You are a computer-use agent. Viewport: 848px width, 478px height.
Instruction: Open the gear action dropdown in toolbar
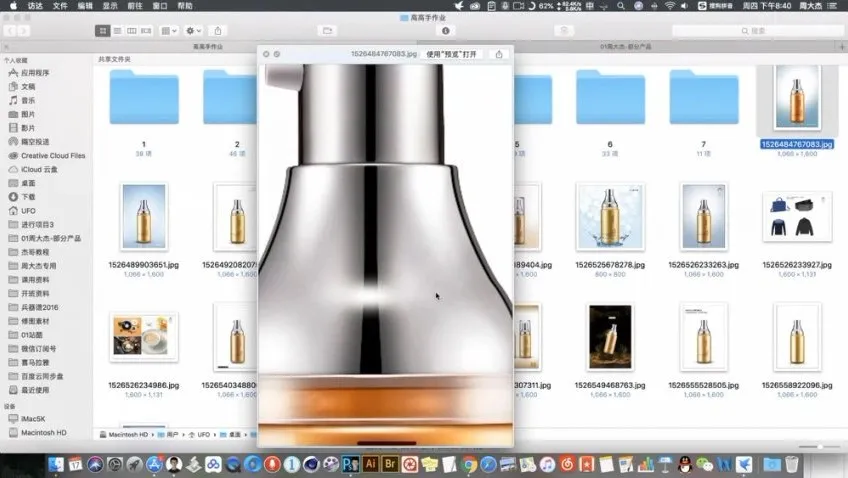[x=194, y=31]
